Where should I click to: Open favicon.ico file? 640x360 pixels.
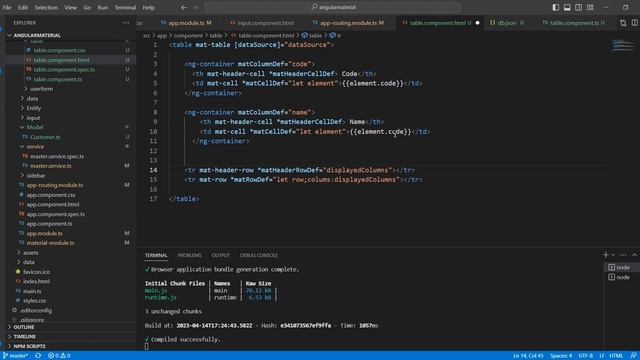point(37,272)
